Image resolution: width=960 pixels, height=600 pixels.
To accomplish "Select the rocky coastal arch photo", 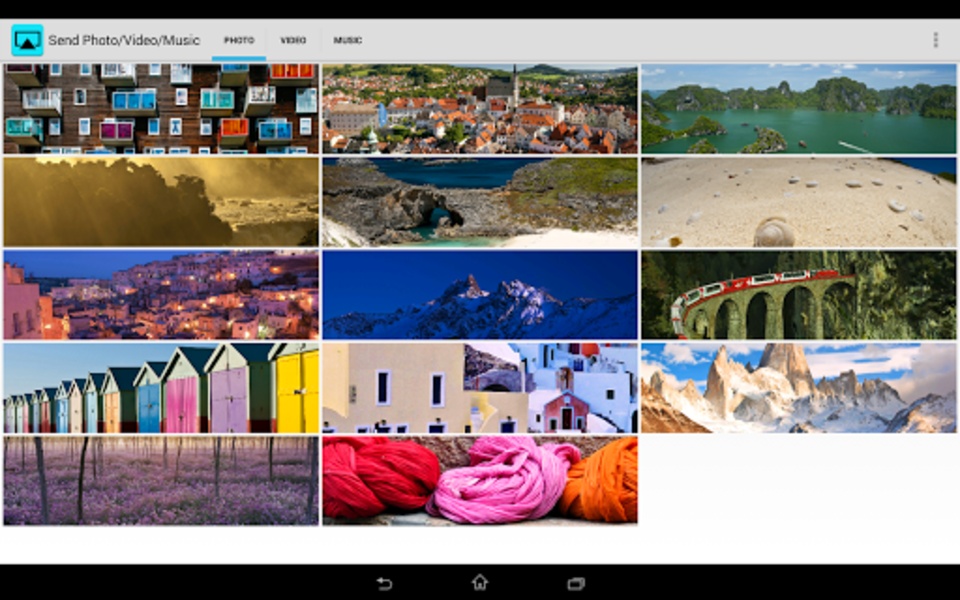I will pos(480,202).
